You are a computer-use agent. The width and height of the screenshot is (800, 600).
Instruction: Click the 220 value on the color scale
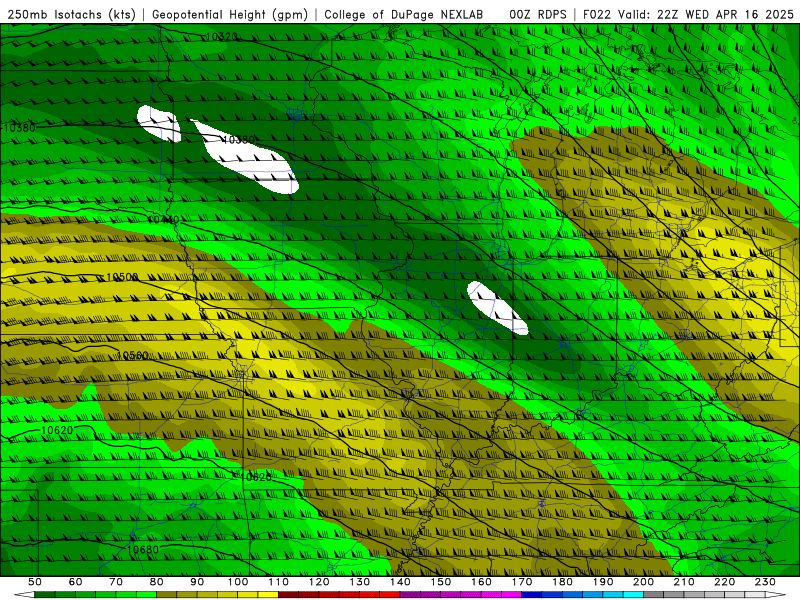(x=725, y=582)
